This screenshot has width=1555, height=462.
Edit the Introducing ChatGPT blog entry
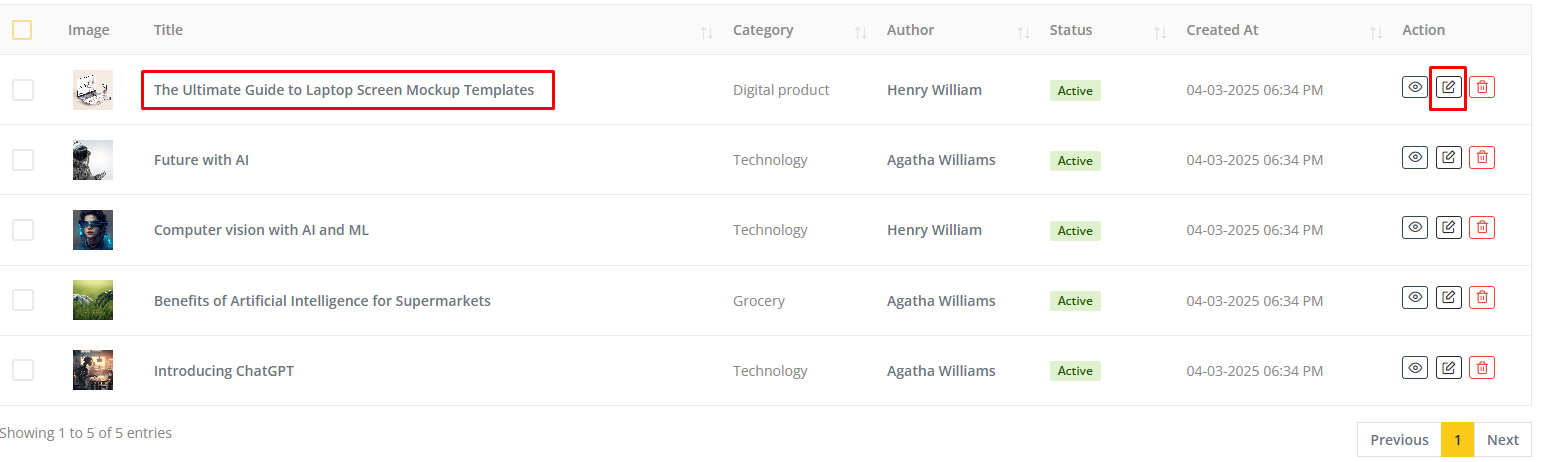click(x=1448, y=368)
